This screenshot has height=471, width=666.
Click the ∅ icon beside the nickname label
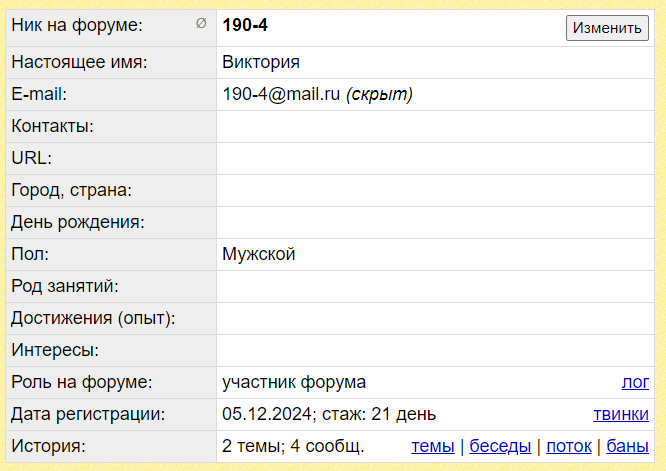click(201, 24)
